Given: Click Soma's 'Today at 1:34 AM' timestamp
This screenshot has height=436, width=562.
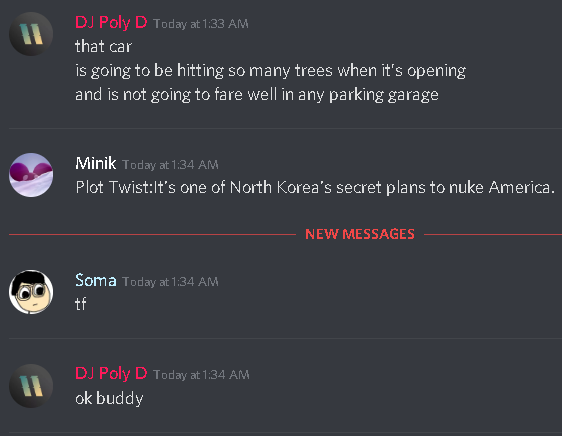Looking at the screenshot, I should tap(170, 282).
